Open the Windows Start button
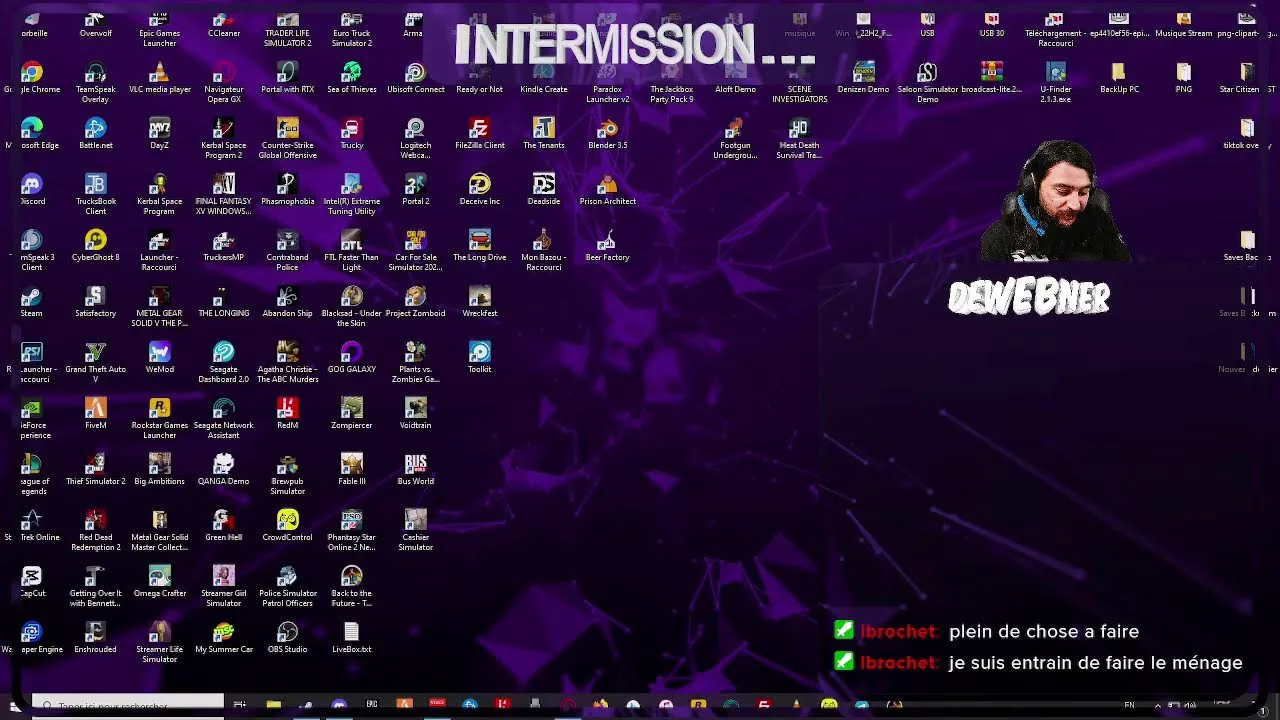This screenshot has height=720, width=1280. (x=15, y=706)
